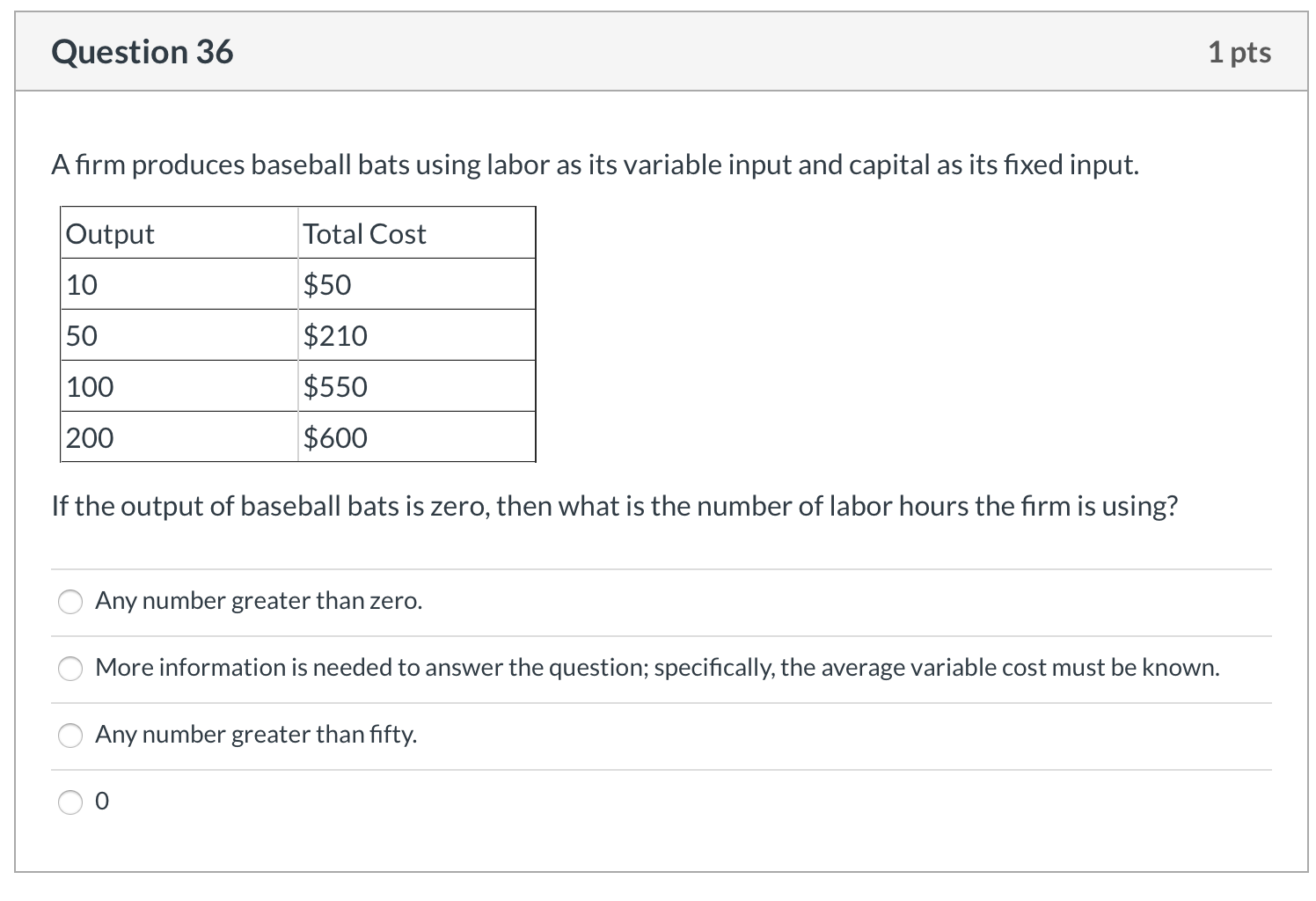Select the answer option "0"
This screenshot has height=901, width=1316.
[70, 802]
